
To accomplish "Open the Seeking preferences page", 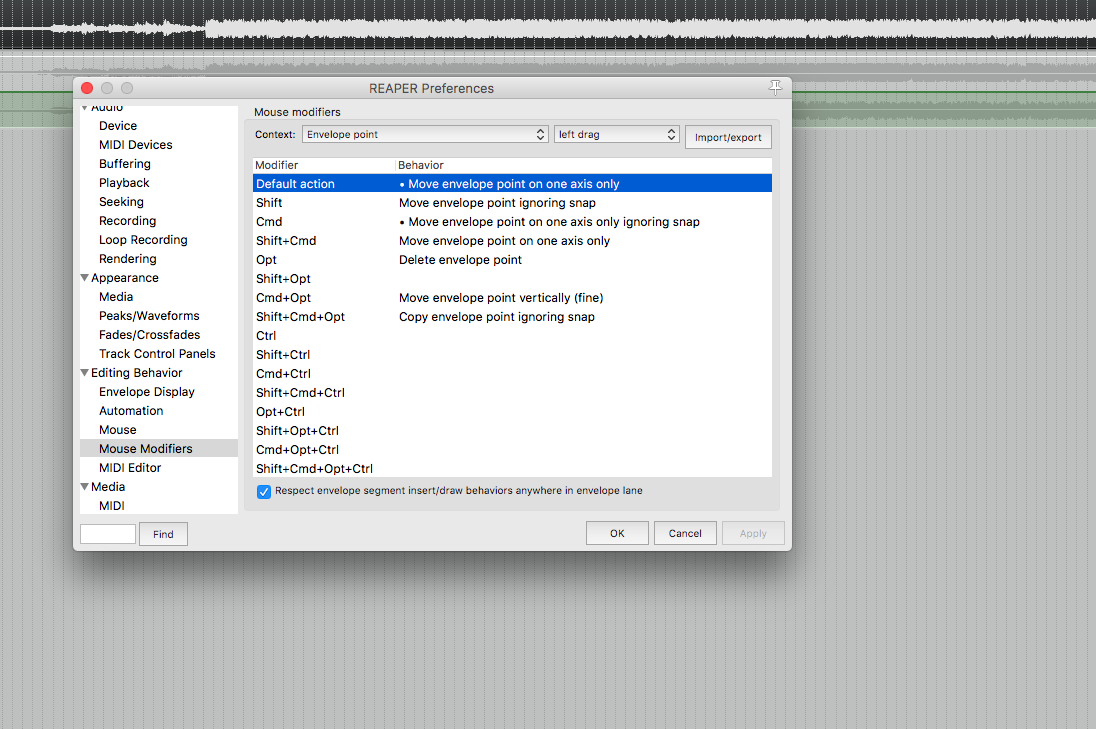I will point(121,201).
